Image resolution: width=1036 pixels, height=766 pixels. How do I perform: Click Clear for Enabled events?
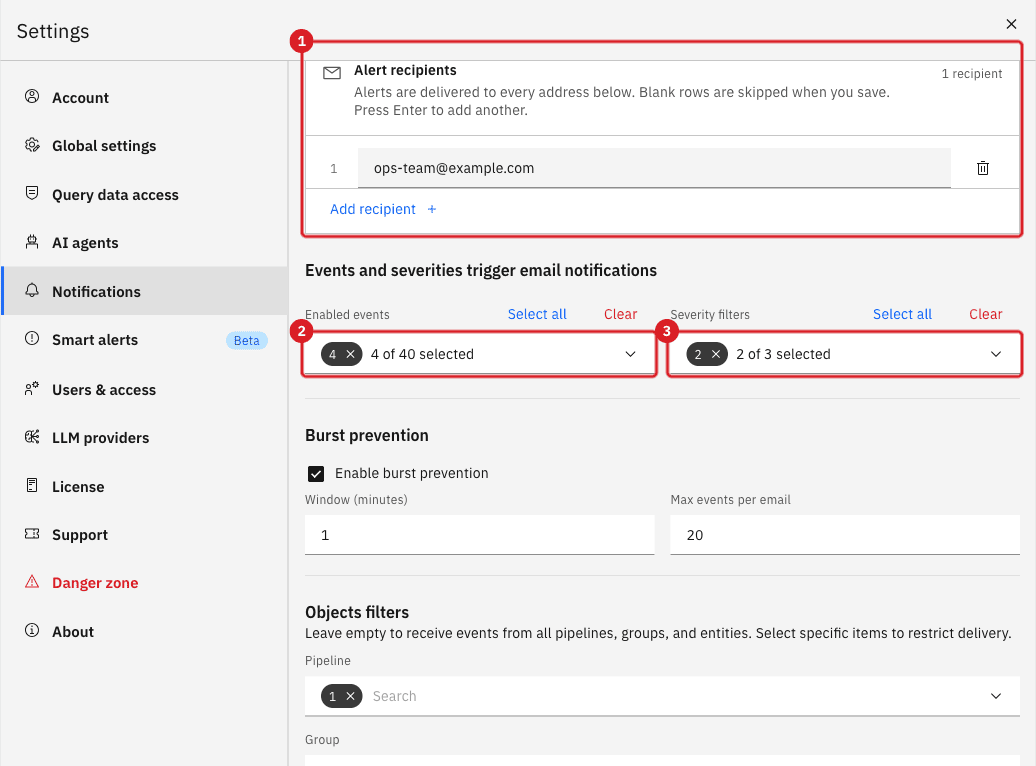click(x=620, y=314)
